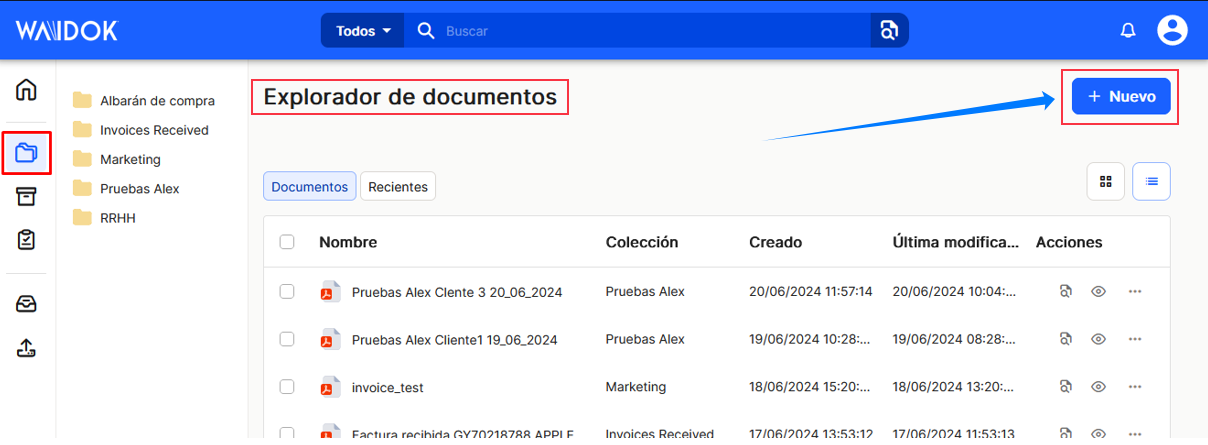
Task: Switch to the Recientes tab
Action: [x=398, y=186]
